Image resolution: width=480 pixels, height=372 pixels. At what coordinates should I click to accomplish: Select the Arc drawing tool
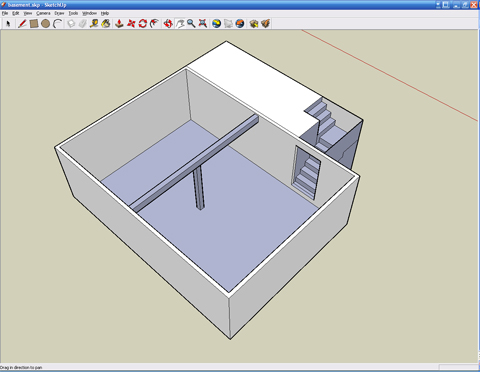coord(58,24)
